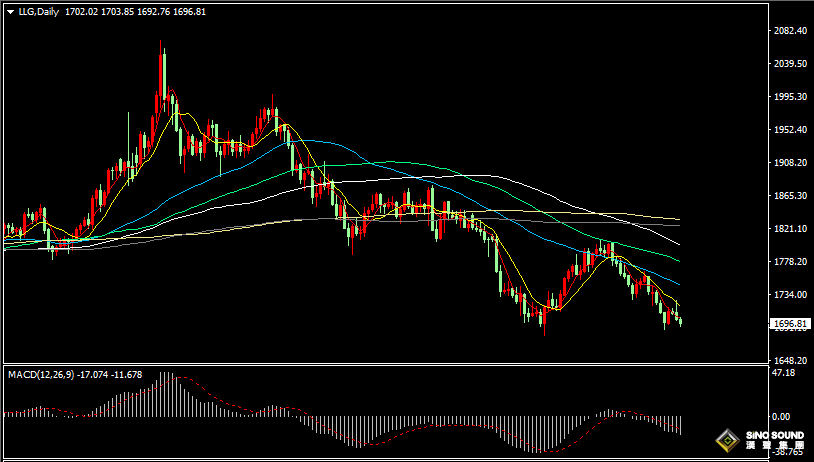Image resolution: width=814 pixels, height=462 pixels.
Task: Select the 2082.40 price axis label
Action: point(791,31)
